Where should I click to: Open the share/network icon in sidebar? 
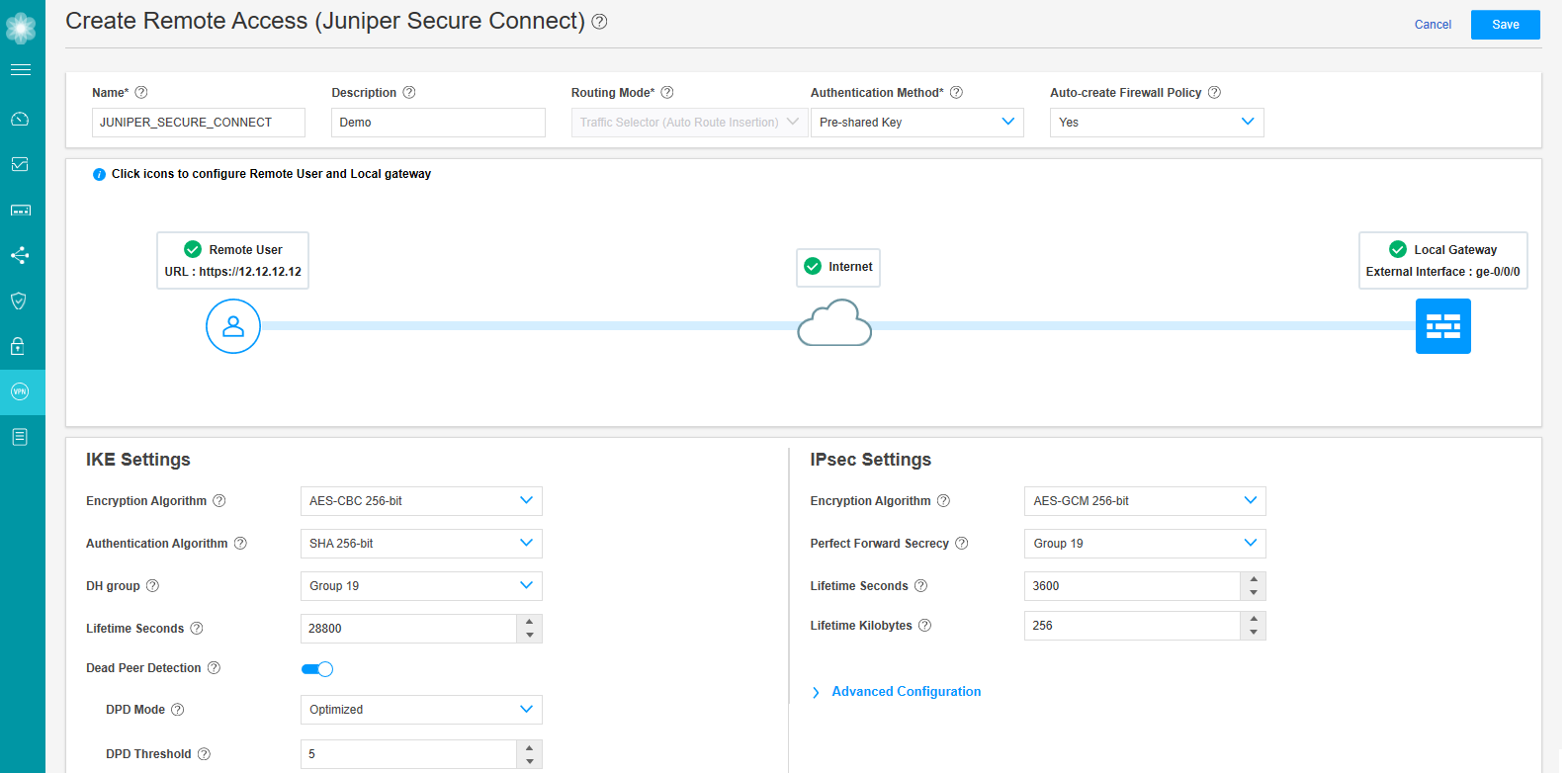(x=20, y=255)
